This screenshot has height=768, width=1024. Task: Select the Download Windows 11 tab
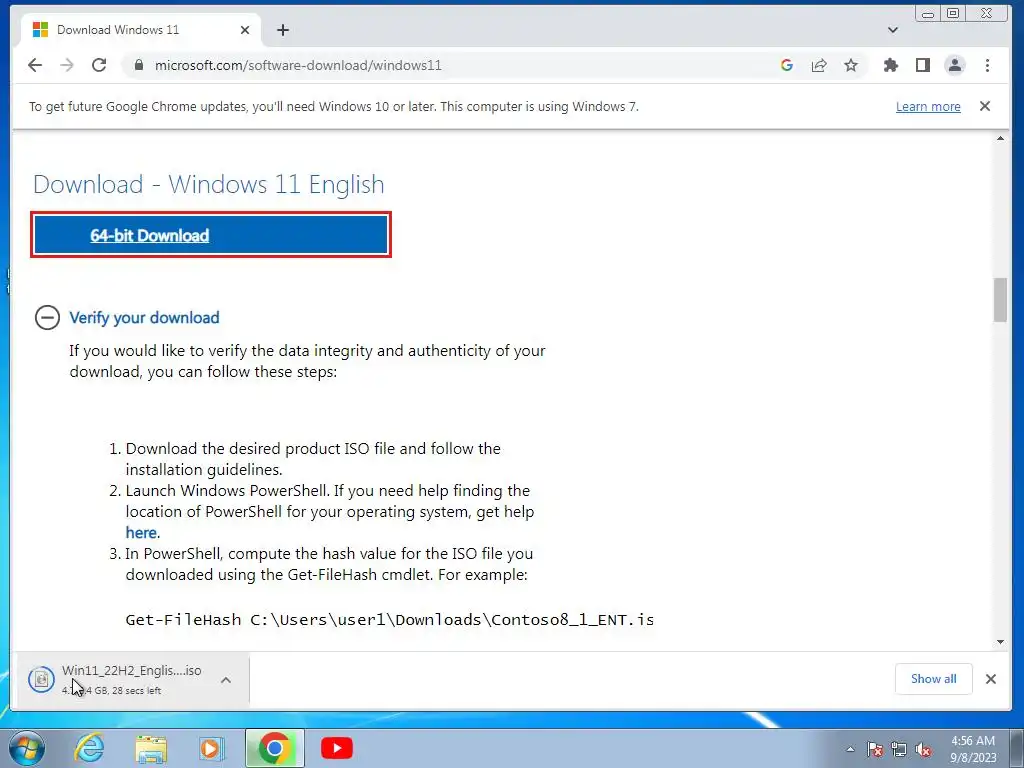tap(140, 30)
